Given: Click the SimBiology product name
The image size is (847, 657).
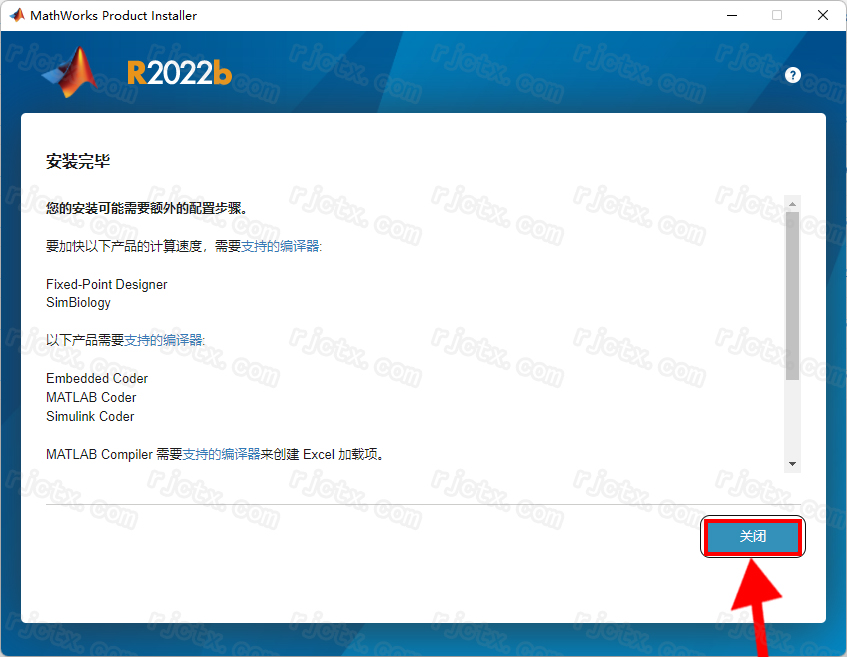Looking at the screenshot, I should (x=78, y=302).
